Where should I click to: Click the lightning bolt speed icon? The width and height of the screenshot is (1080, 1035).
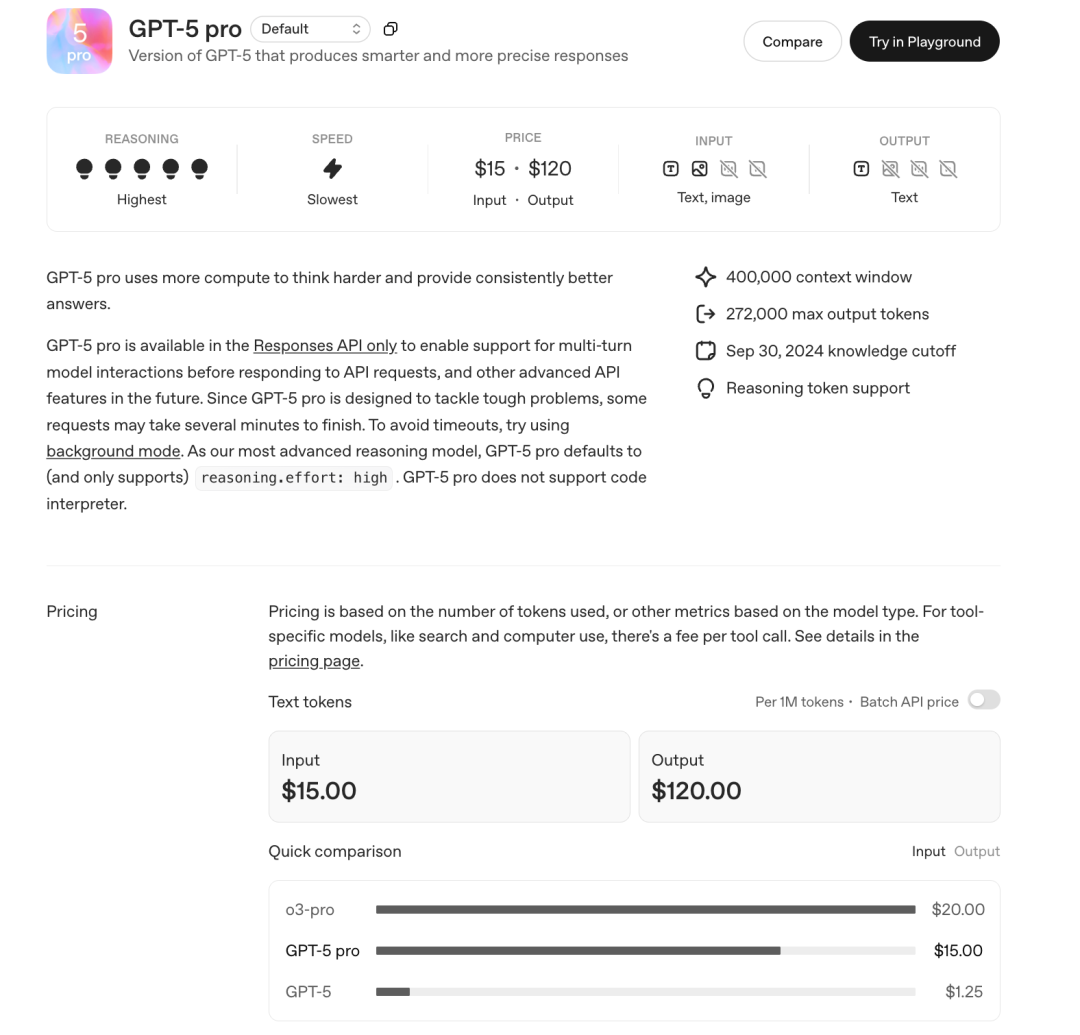[x=332, y=169]
